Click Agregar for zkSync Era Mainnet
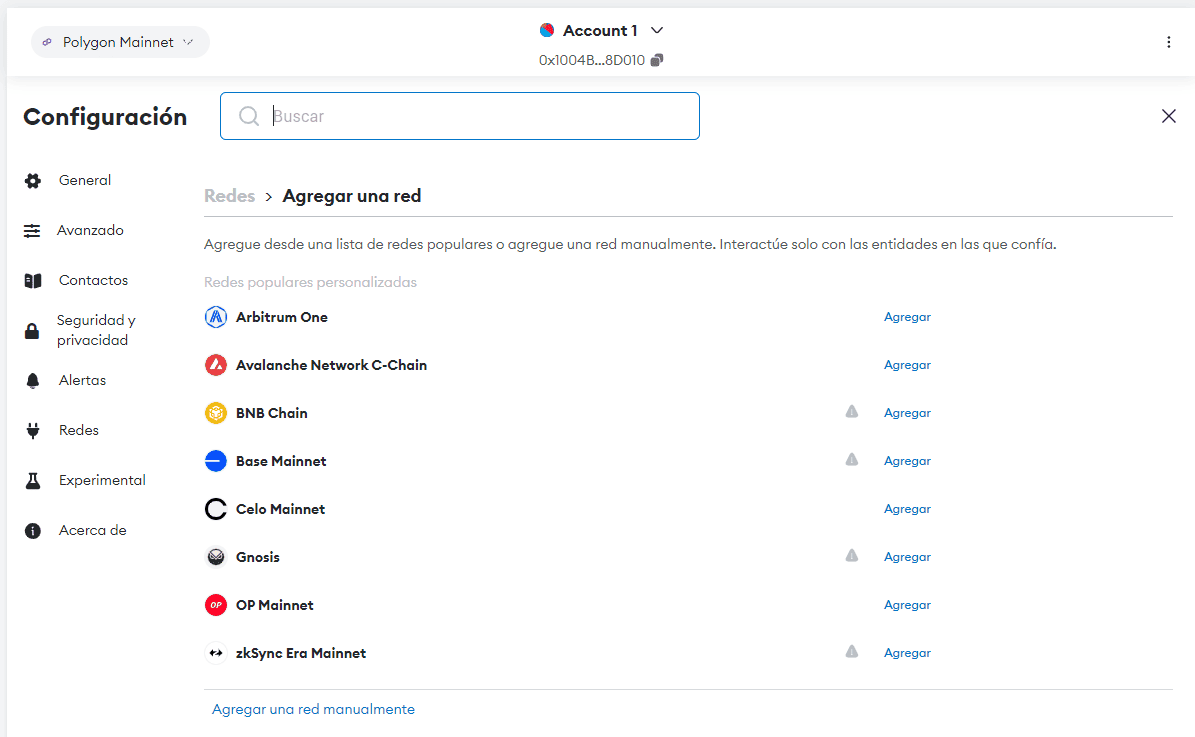This screenshot has height=737, width=1195. coord(907,653)
